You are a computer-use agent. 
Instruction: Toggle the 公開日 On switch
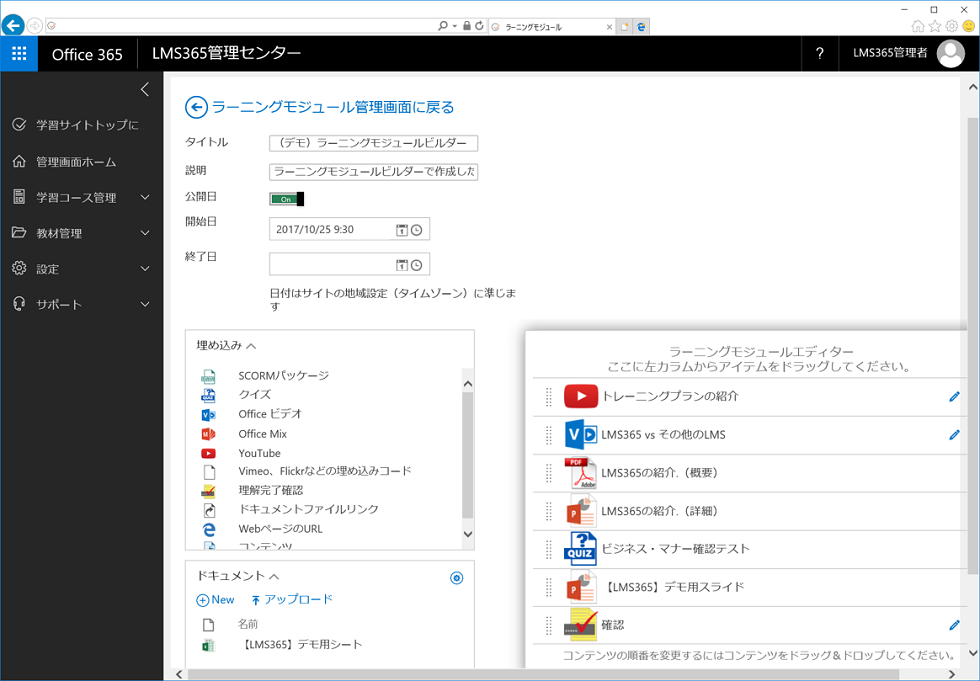click(x=286, y=199)
